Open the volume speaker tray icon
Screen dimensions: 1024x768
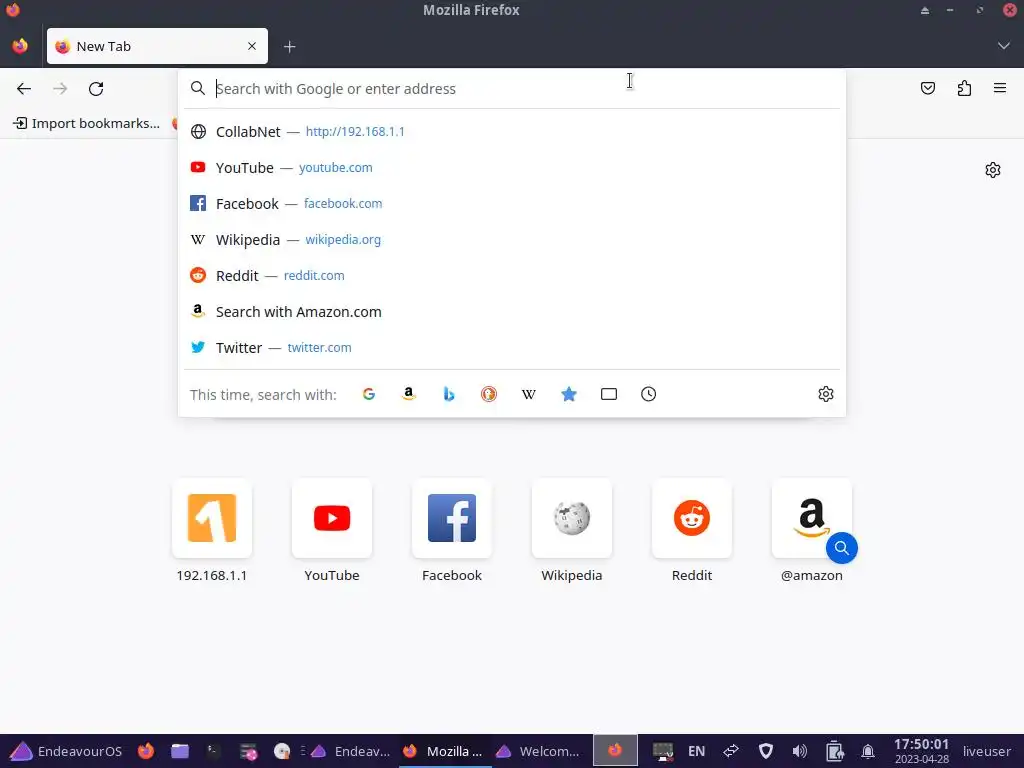click(x=799, y=751)
